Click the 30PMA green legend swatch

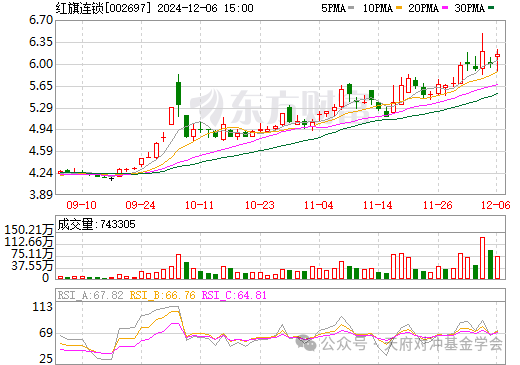491,7
